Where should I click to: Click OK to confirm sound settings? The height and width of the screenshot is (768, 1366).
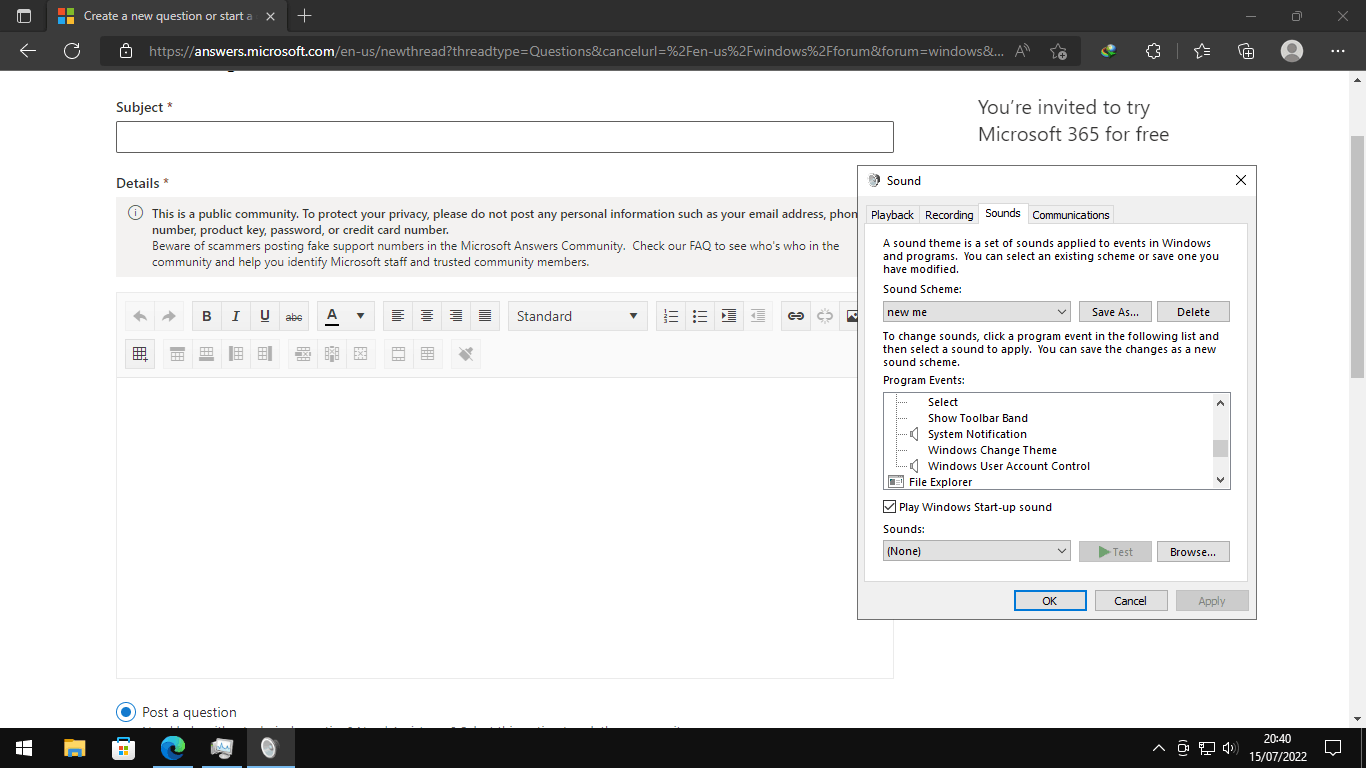click(1050, 600)
